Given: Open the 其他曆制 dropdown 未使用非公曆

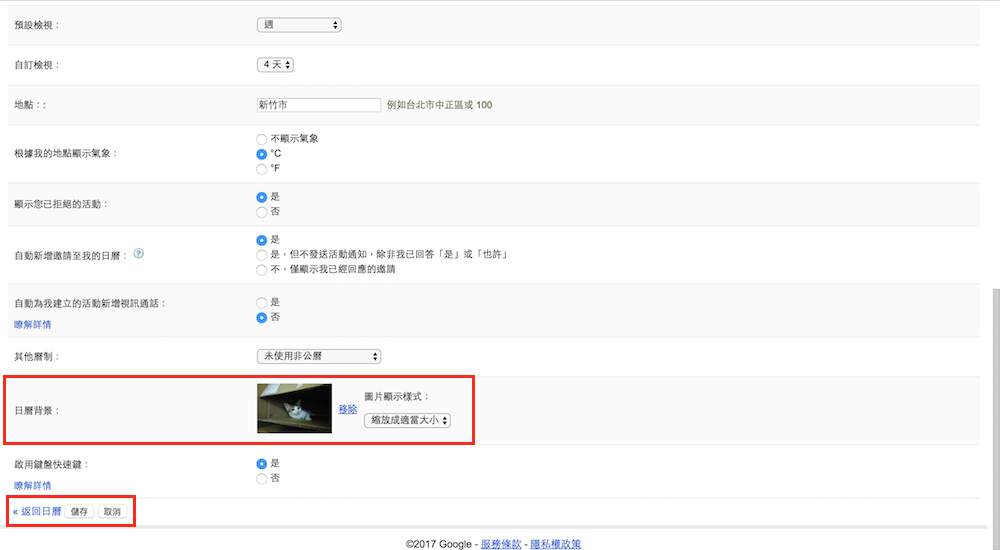Looking at the screenshot, I should tap(319, 356).
